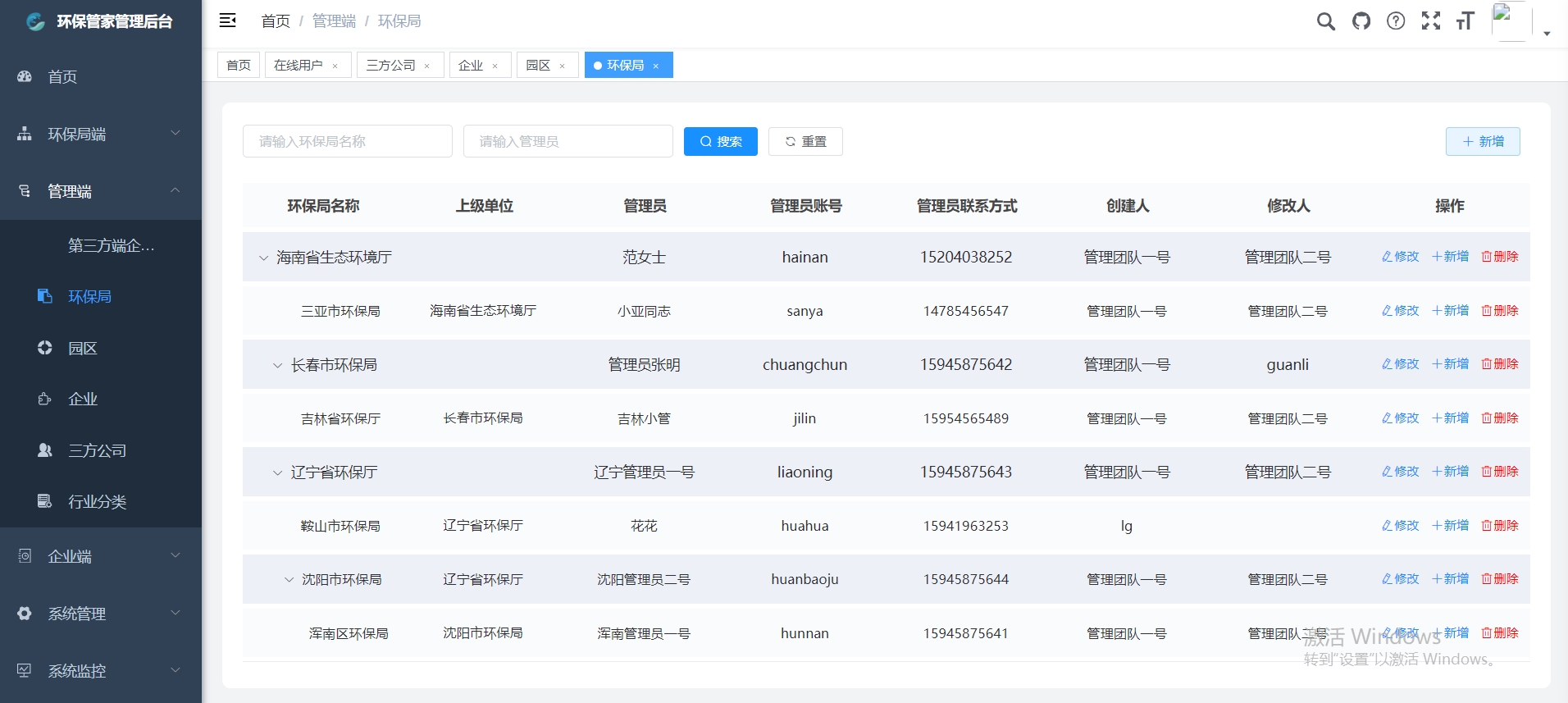1568x703 pixels.
Task: Switch to the 首页 tab
Action: click(x=239, y=65)
